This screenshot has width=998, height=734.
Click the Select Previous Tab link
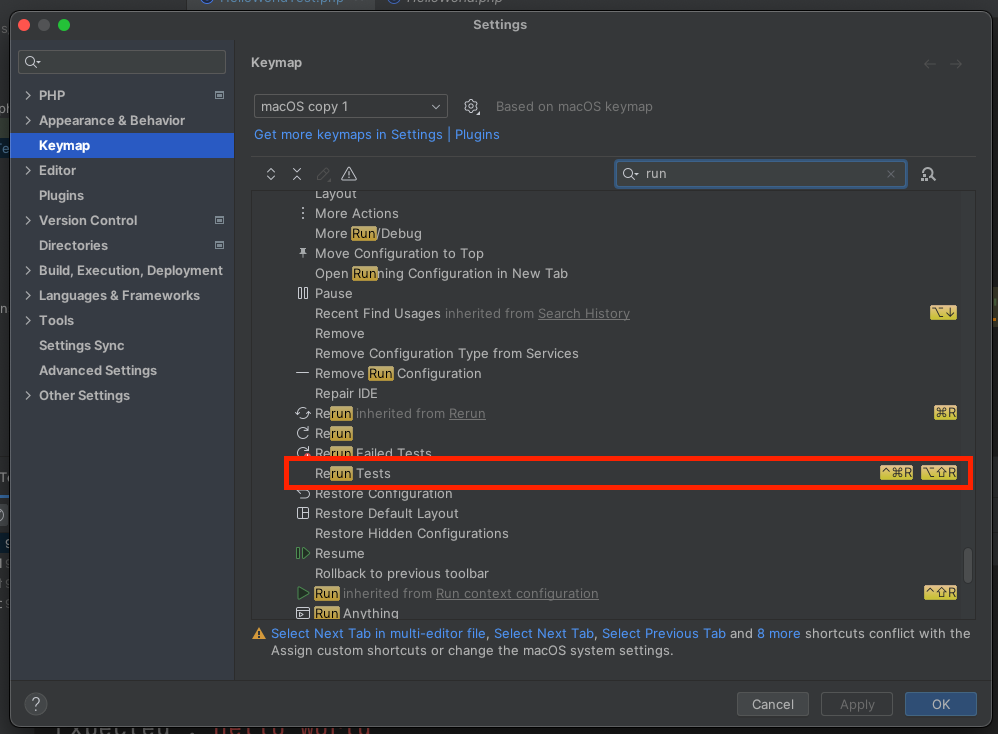[x=663, y=633]
